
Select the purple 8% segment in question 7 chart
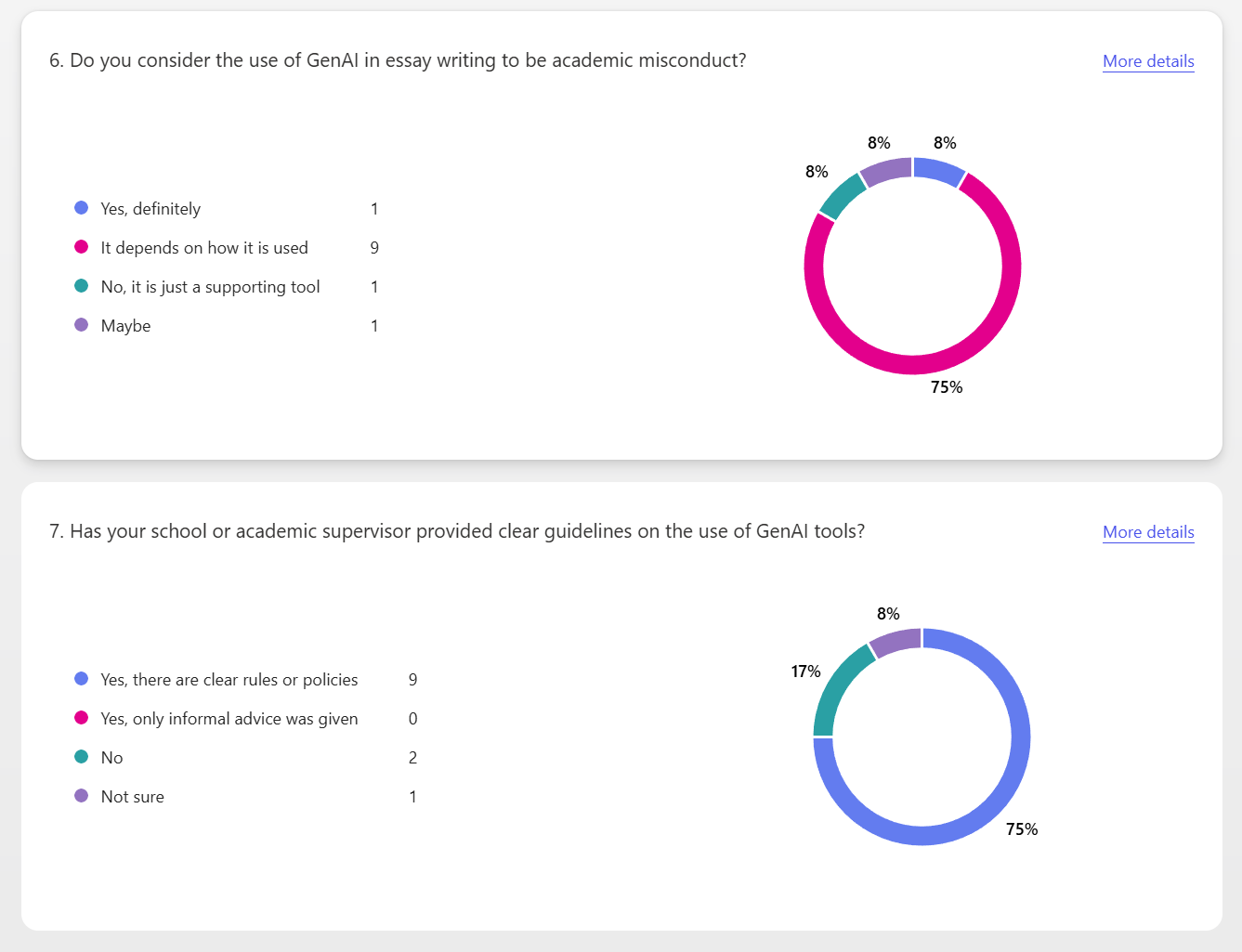tap(896, 641)
